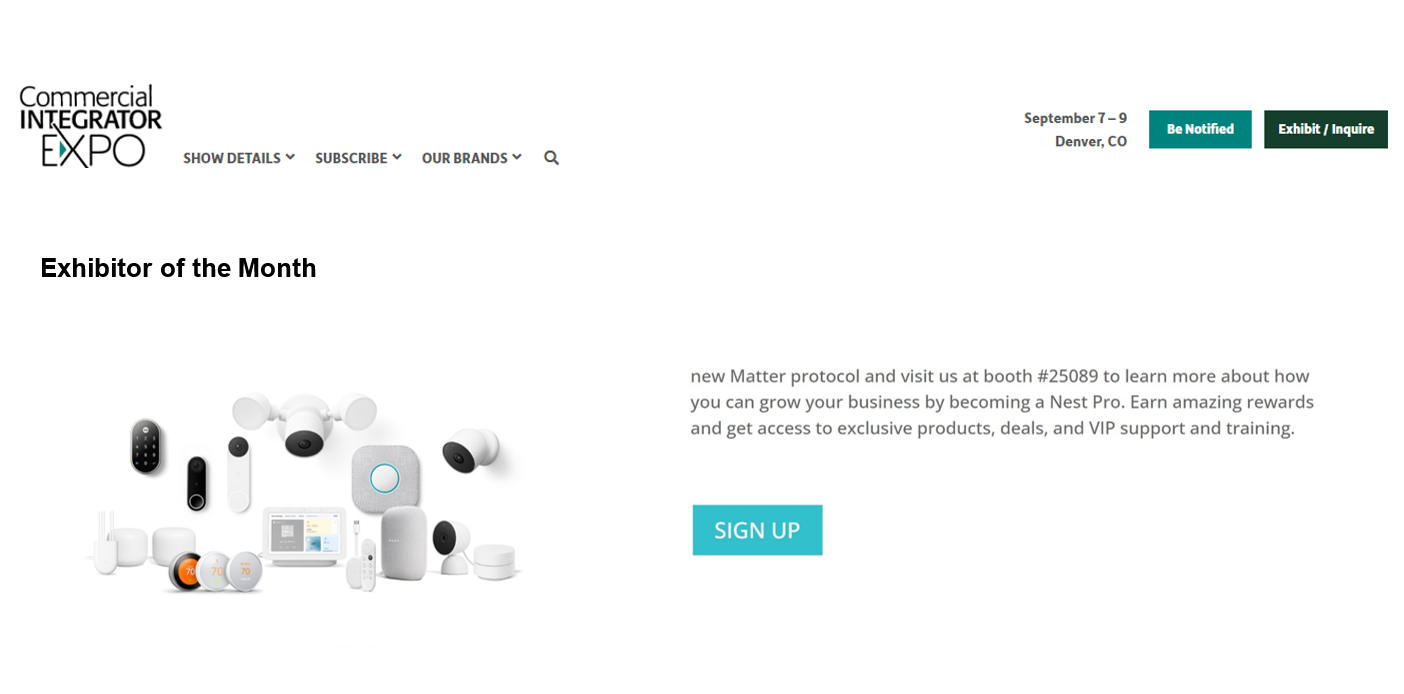Click the September 7 – 9 date text

pos(1075,118)
